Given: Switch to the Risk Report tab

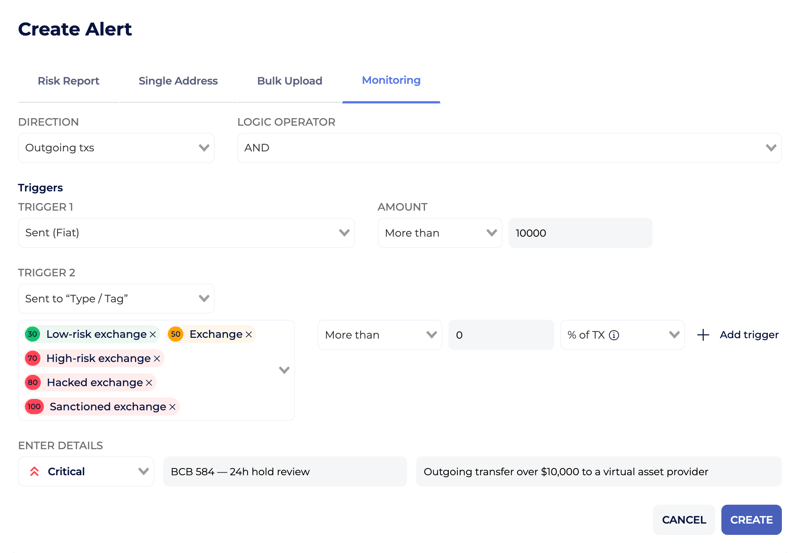Looking at the screenshot, I should click(68, 81).
